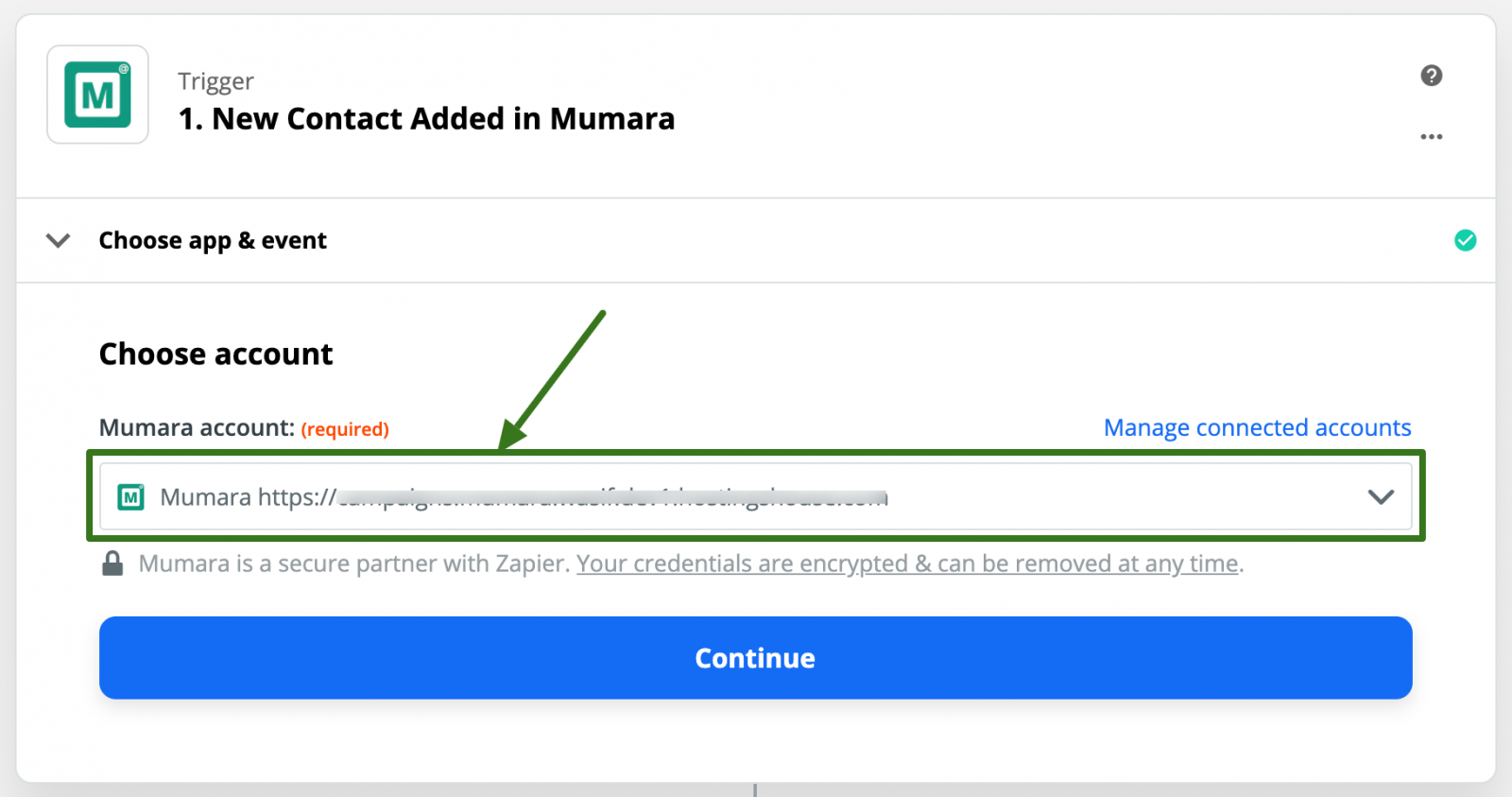1512x797 pixels.
Task: Open the three-dot more options menu
Action: [1431, 137]
